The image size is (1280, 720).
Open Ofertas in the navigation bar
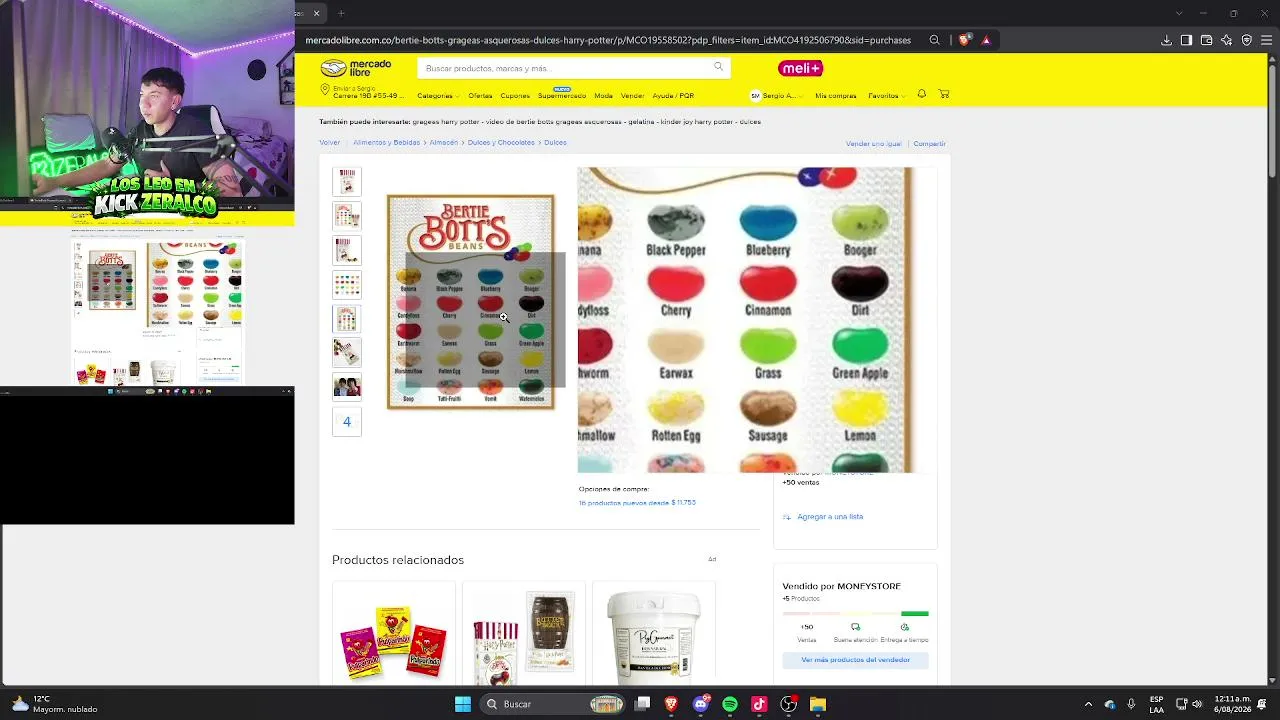(x=480, y=95)
